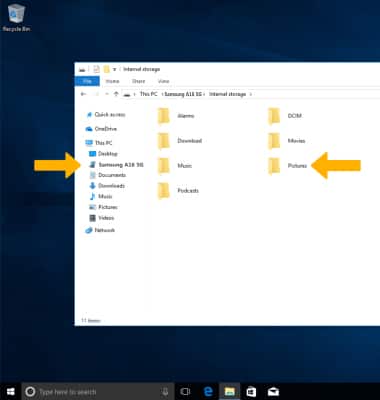Open the Pictures folder in Internal storage
This screenshot has height=400, width=380.
(287, 166)
